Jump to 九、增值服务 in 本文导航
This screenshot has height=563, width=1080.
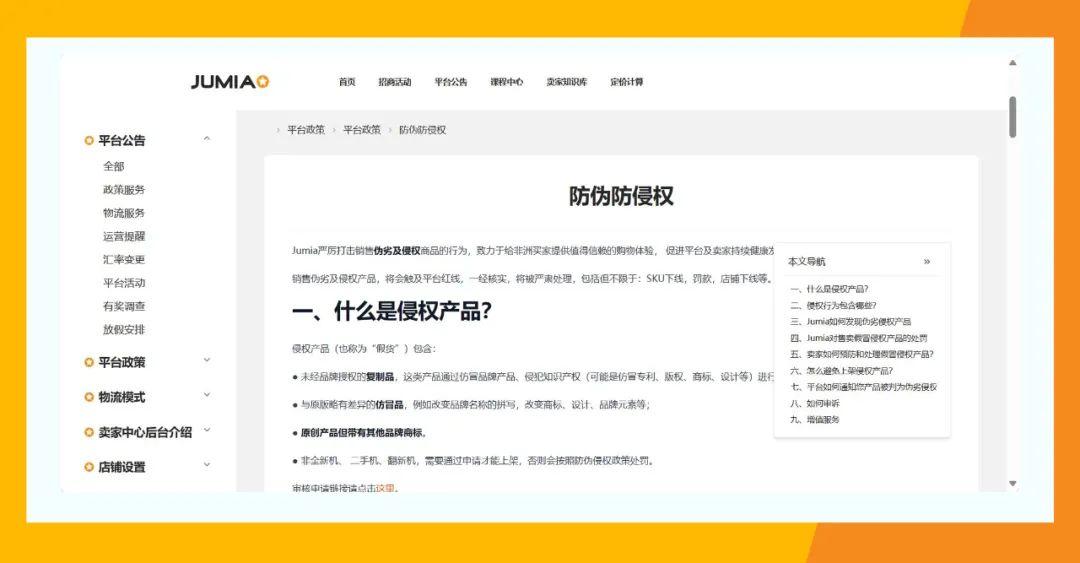point(815,420)
